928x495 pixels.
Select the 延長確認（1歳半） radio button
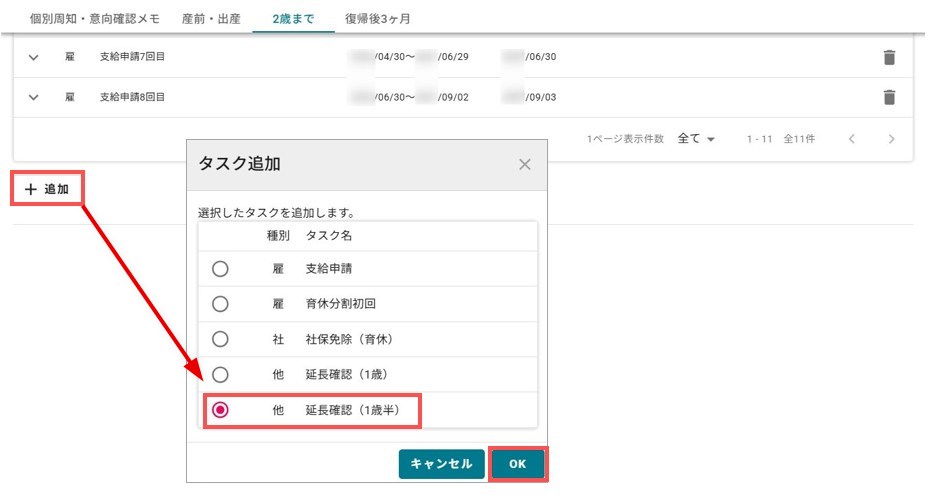pos(220,410)
